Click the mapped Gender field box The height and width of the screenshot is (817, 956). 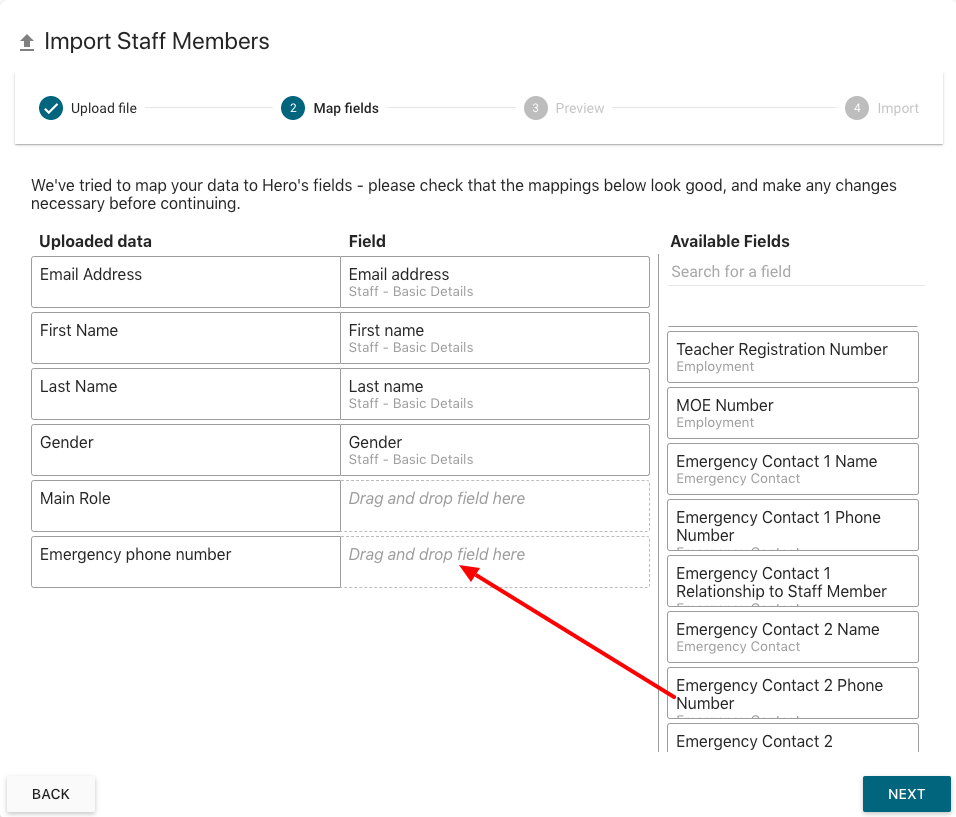click(x=496, y=450)
